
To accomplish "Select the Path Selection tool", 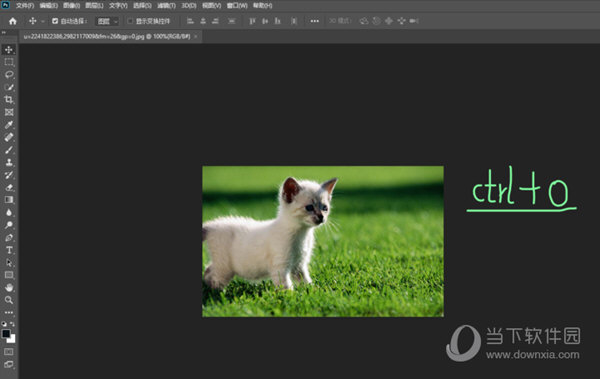I will [x=9, y=263].
